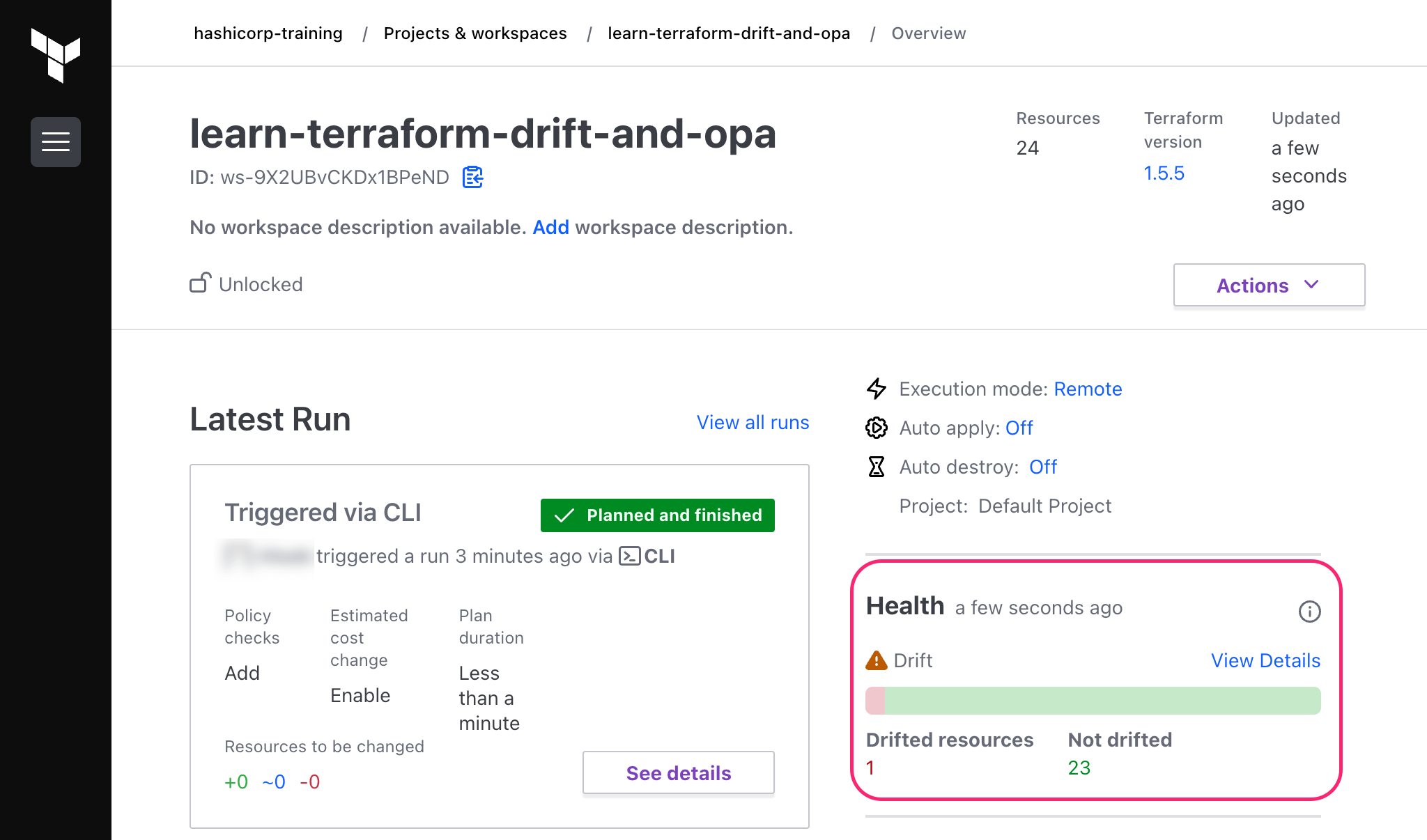Click the Less than a minute plan duration
The width and height of the screenshot is (1427, 840).
click(489, 698)
